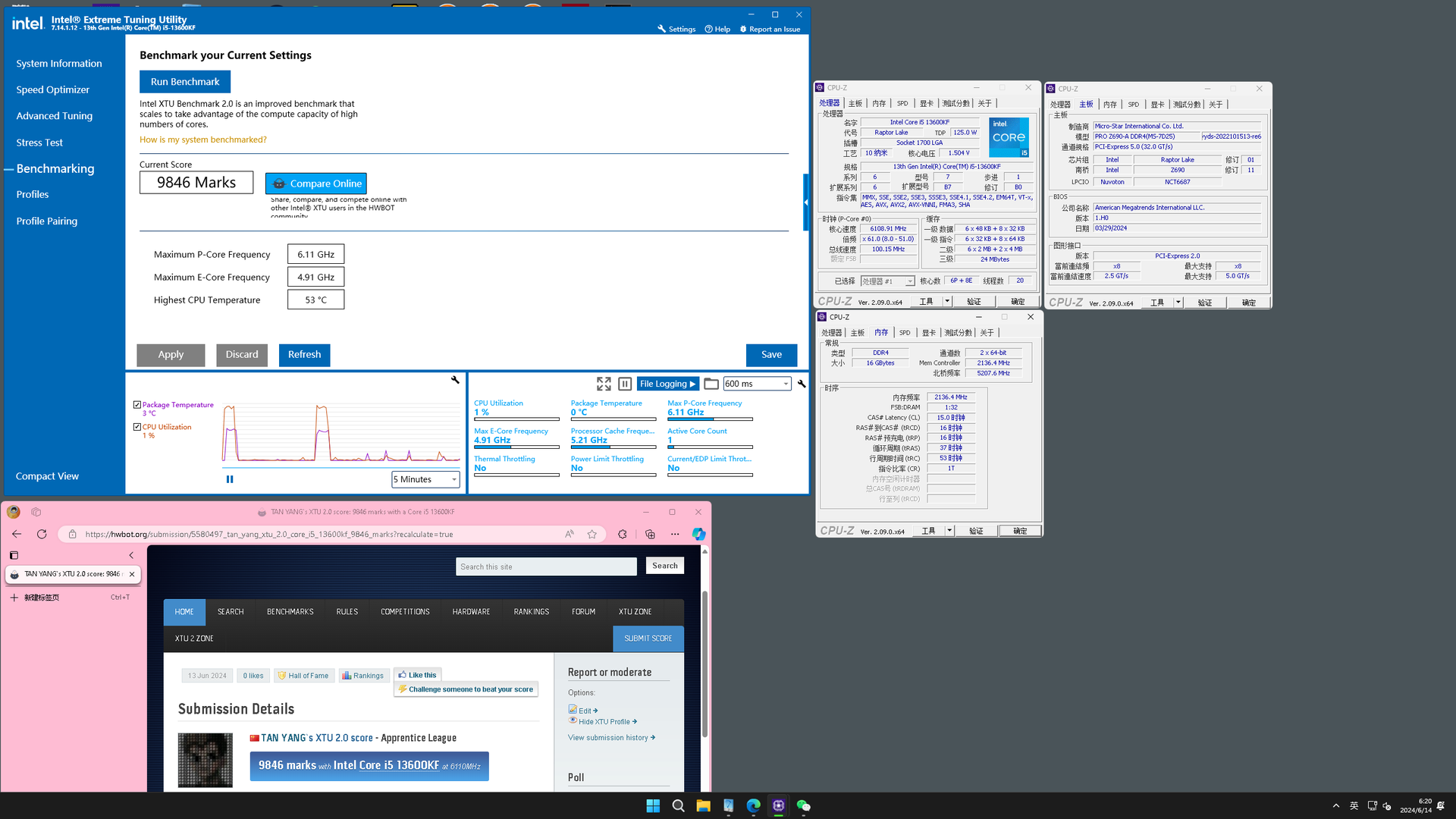Open Windows Start menu
The image size is (1456, 819).
pos(653,805)
